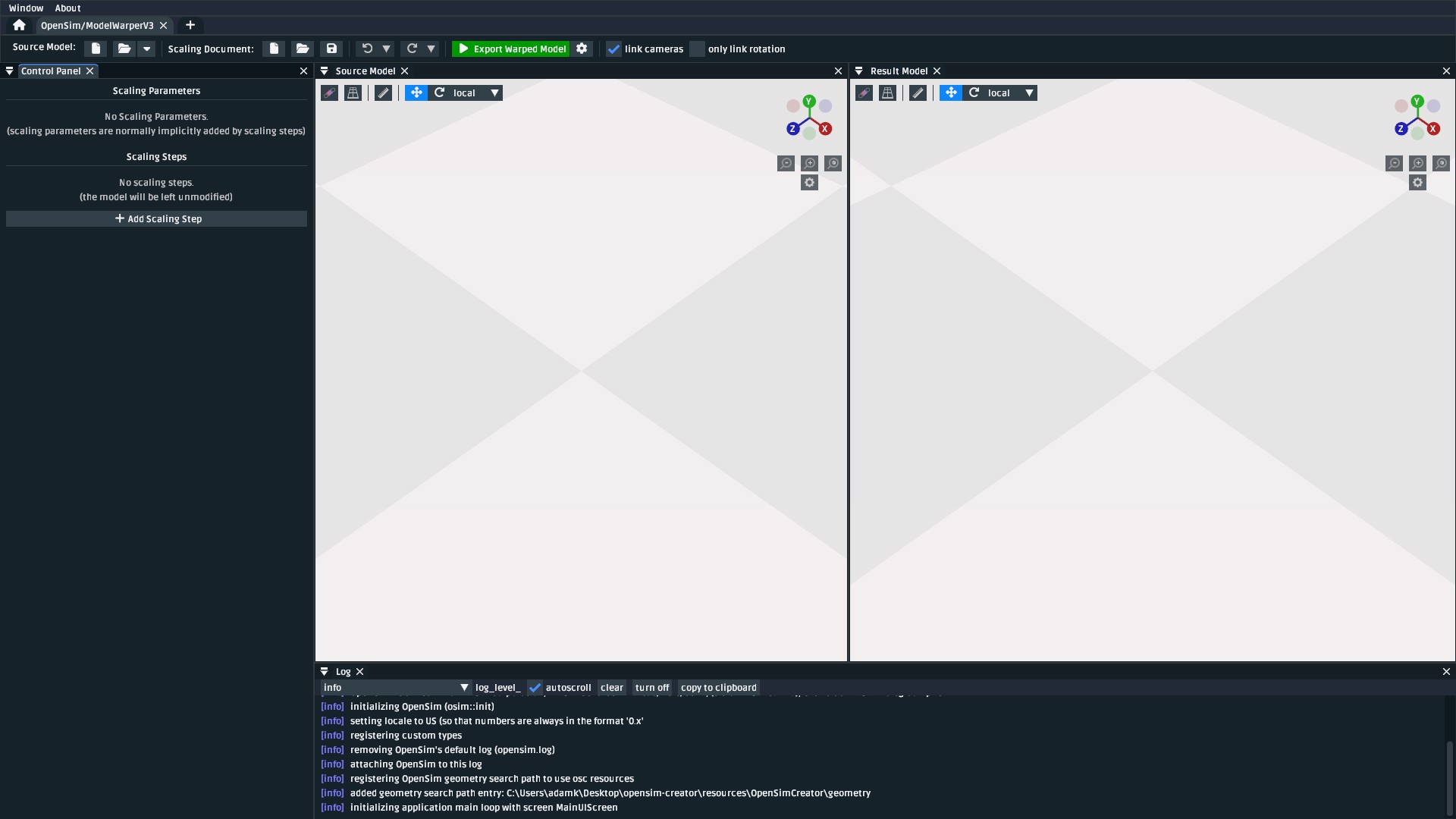The image size is (1456, 819).
Task: Copy the log to clipboard
Action: pyautogui.click(x=719, y=687)
